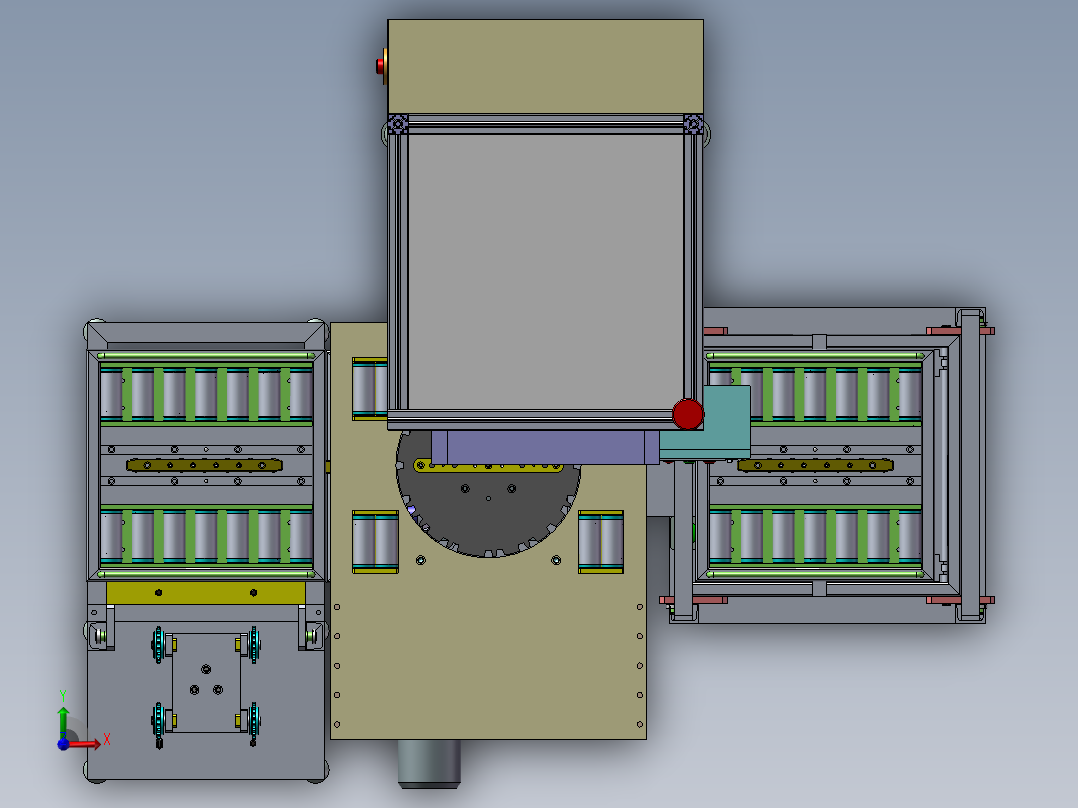Image resolution: width=1078 pixels, height=808 pixels.
Task: Select the large gray panel inside the aluminum frame
Action: click(x=546, y=272)
